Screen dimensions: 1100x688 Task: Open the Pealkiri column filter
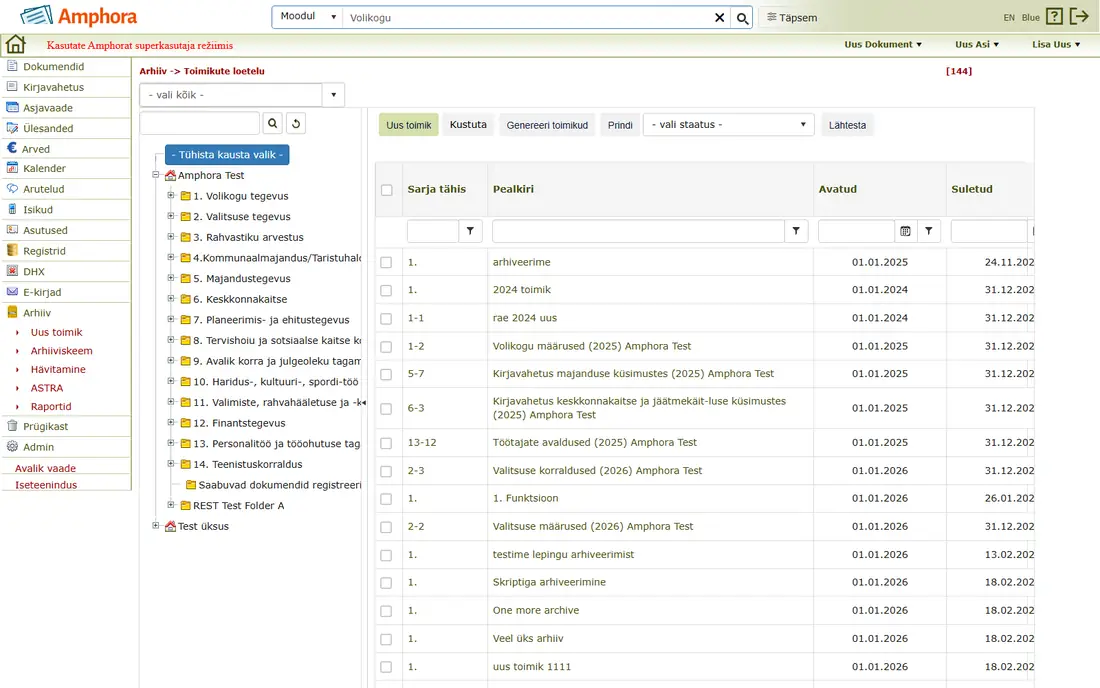coord(796,231)
